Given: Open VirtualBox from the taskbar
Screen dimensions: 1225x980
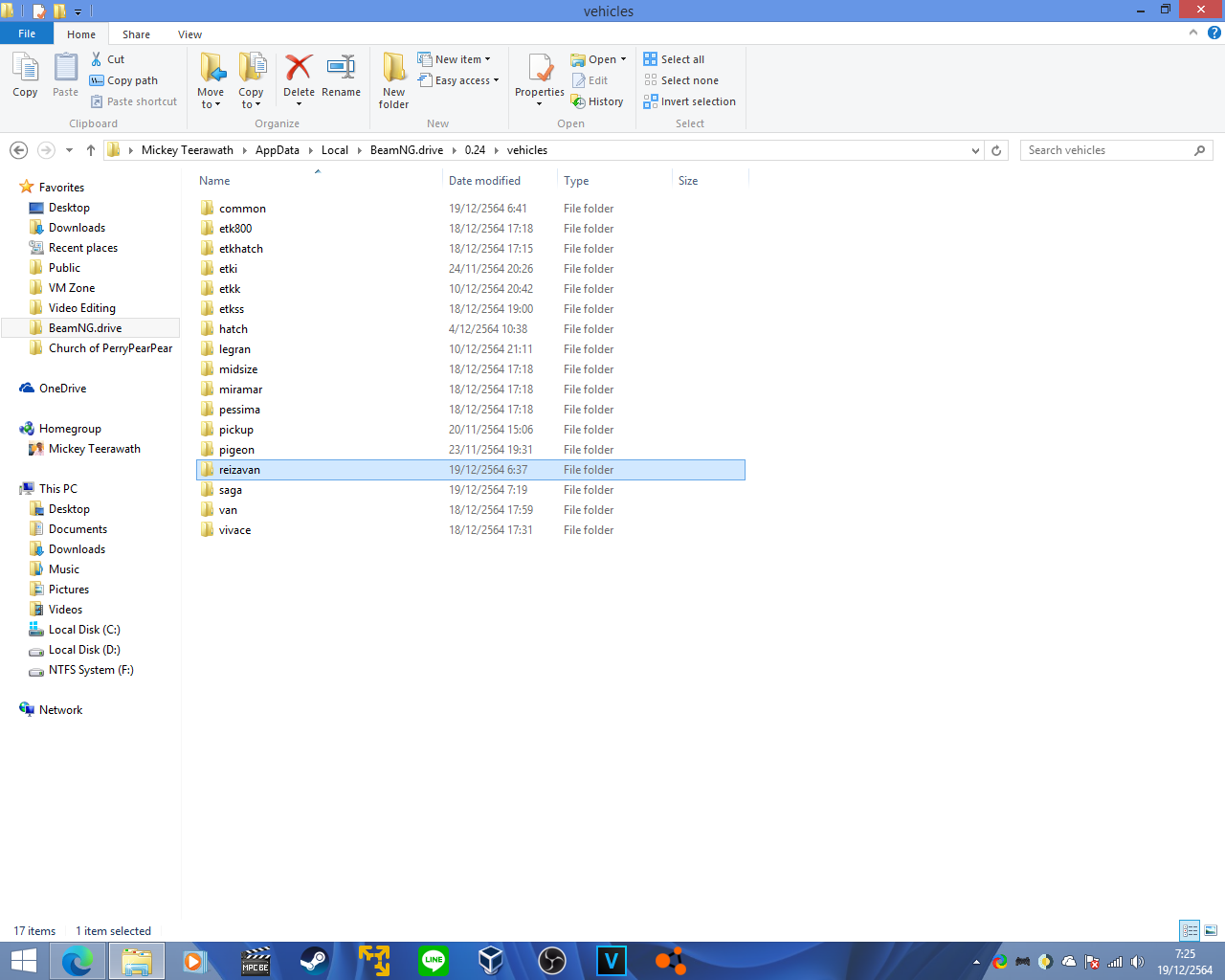Looking at the screenshot, I should point(491,960).
